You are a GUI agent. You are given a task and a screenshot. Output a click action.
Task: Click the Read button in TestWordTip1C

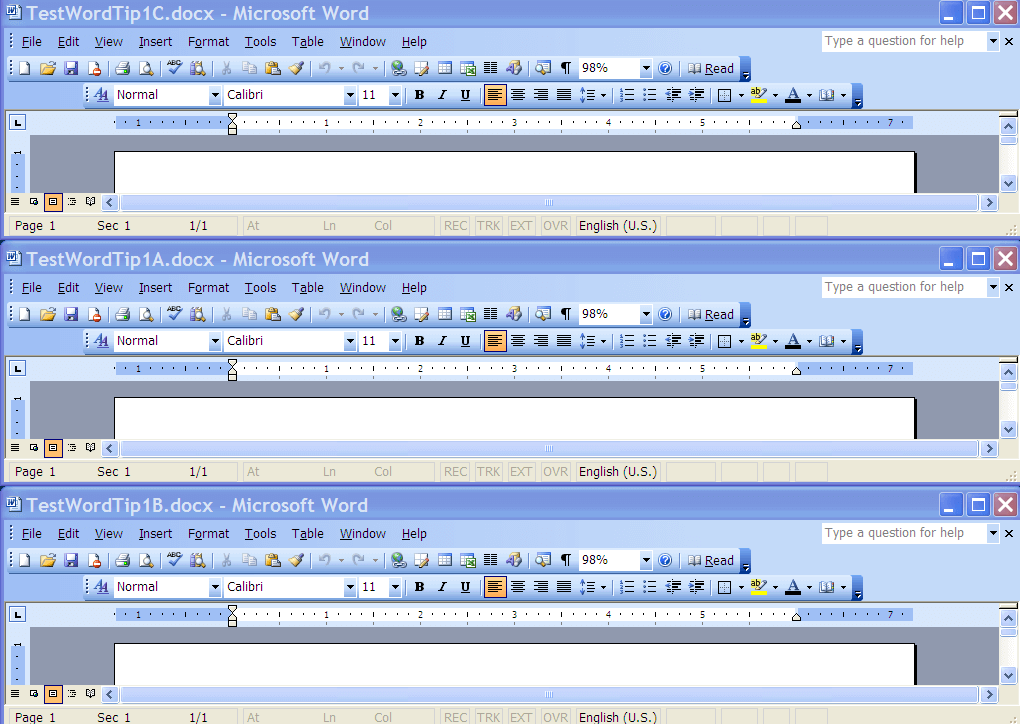(x=714, y=68)
